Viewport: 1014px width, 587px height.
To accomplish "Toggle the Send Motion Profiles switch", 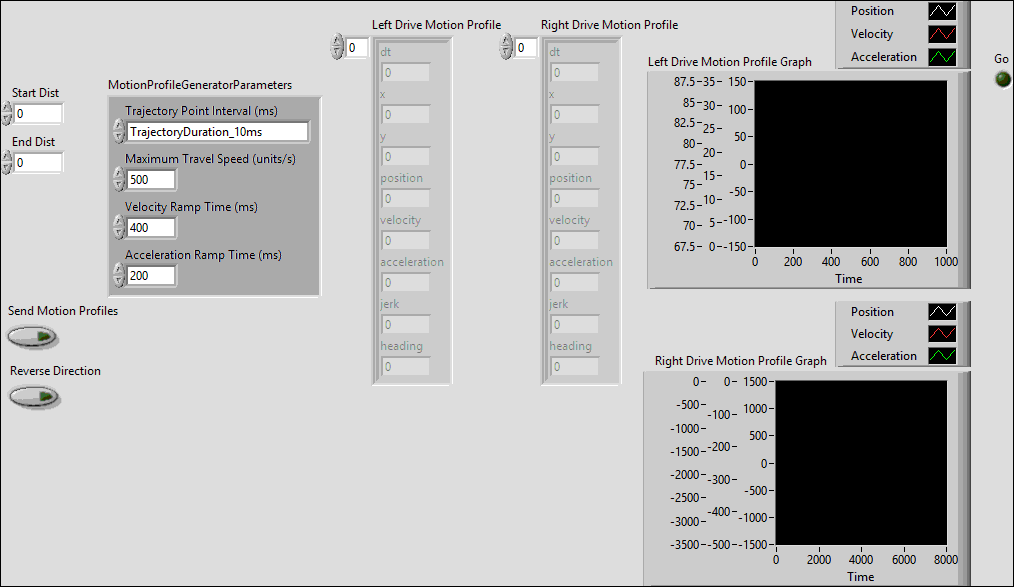I will coord(32,337).
